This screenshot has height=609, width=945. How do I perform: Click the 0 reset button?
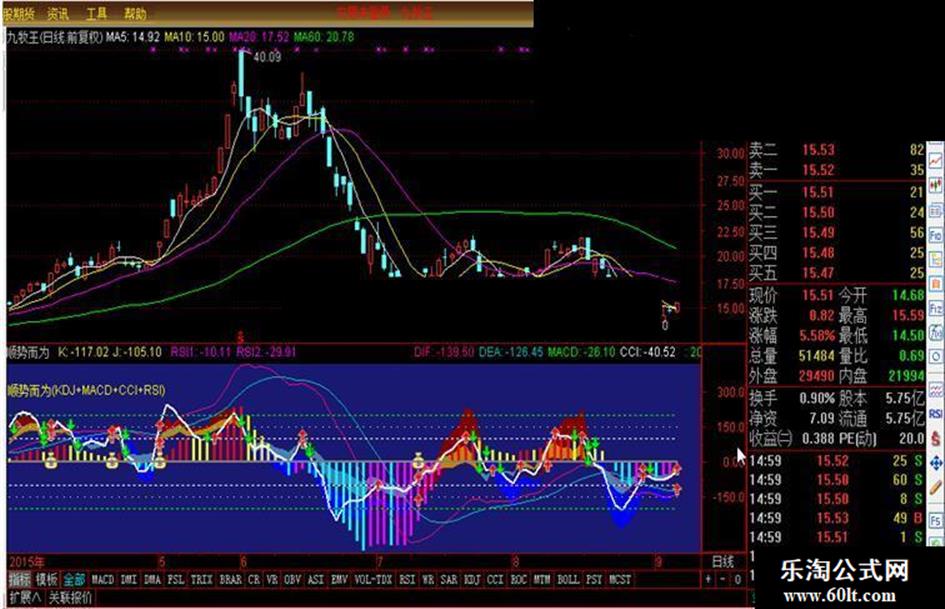pyautogui.click(x=738, y=579)
